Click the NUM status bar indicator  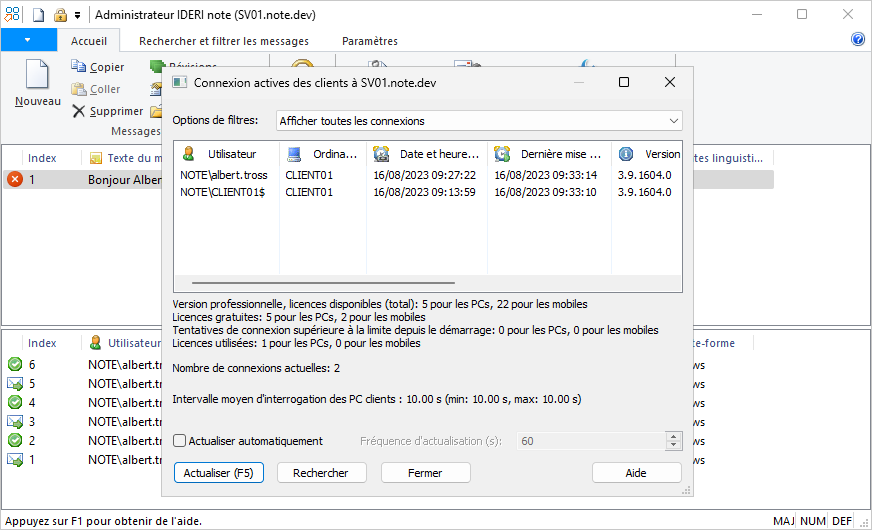pyautogui.click(x=812, y=521)
